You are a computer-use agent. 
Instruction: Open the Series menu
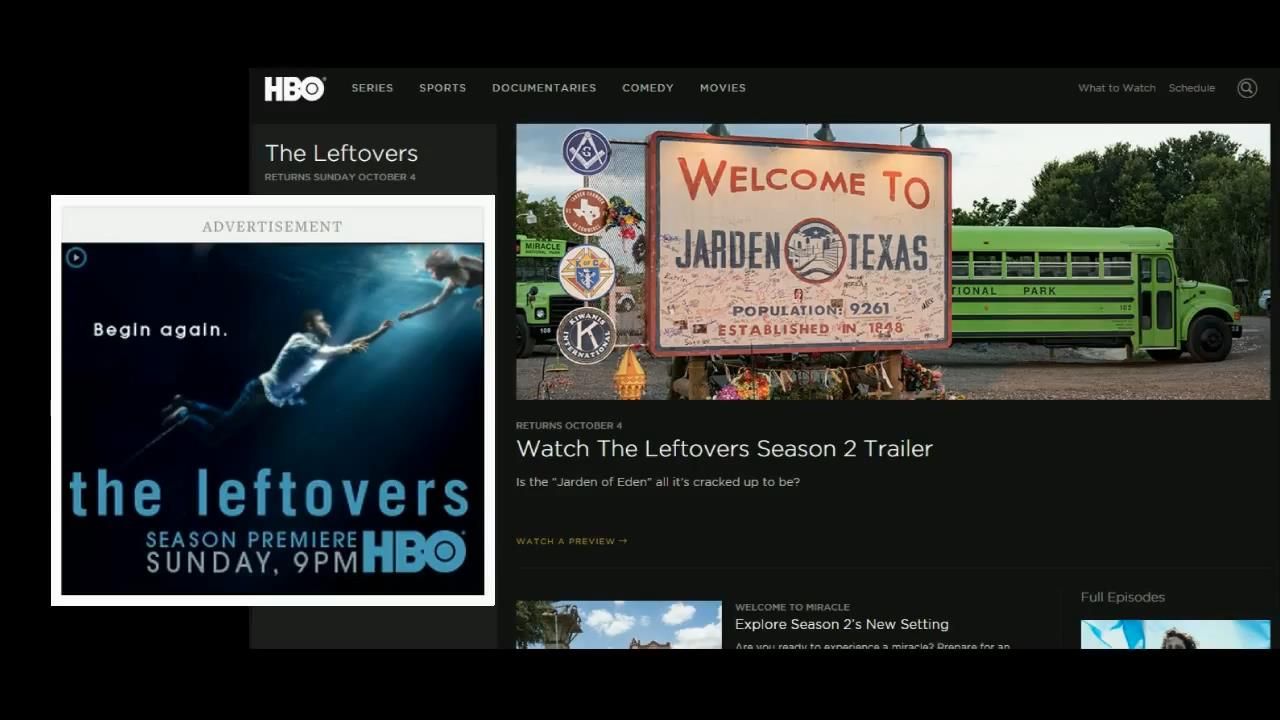[372, 88]
